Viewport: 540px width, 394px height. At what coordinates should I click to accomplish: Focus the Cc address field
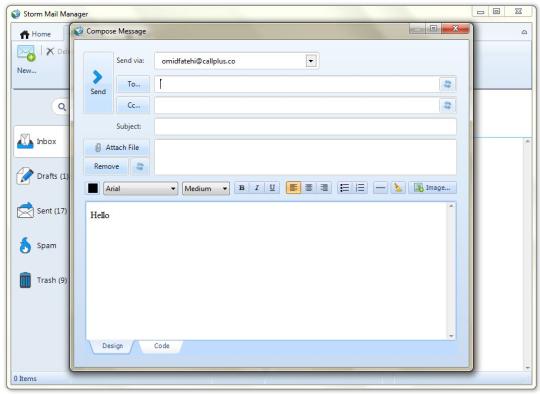point(297,105)
